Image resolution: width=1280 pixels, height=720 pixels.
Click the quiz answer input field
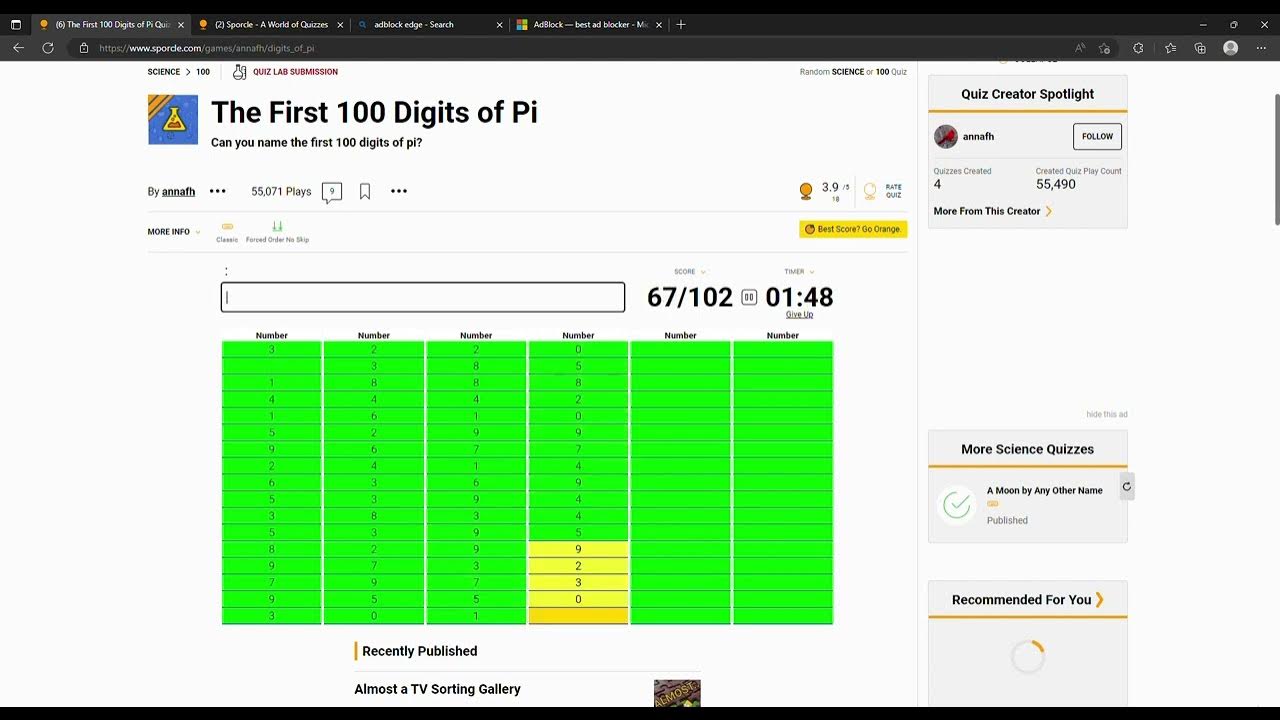coord(423,297)
